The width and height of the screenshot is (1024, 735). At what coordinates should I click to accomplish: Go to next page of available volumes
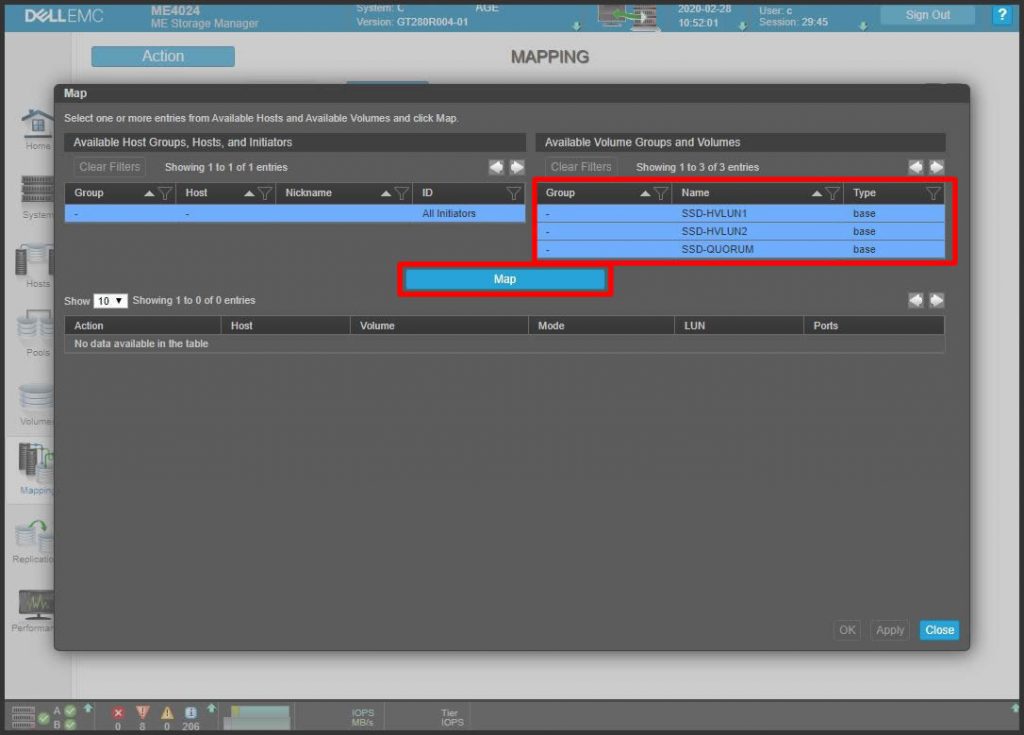[936, 167]
